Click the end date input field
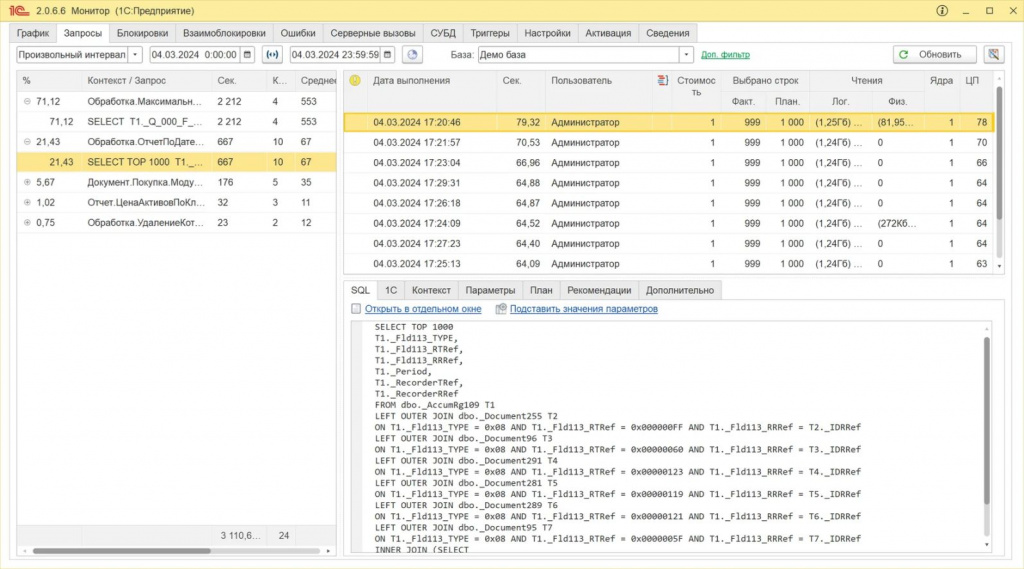This screenshot has height=569, width=1024. 335,55
